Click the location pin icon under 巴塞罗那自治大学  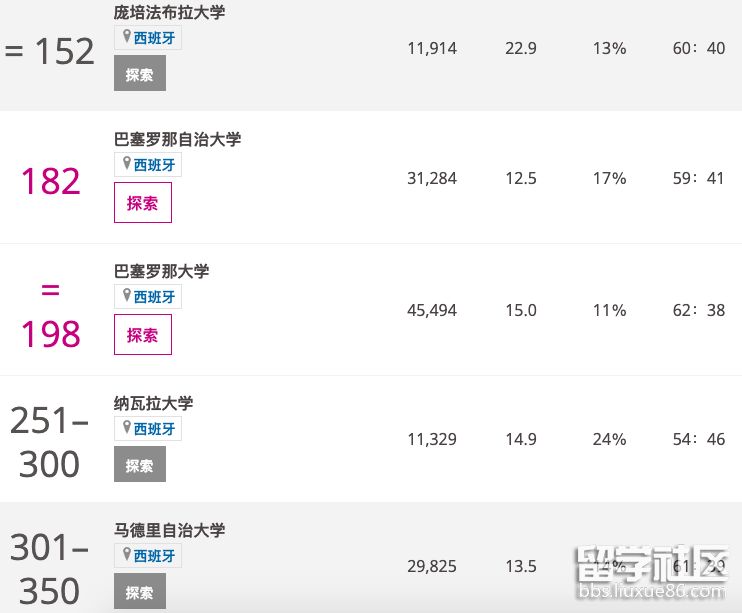click(126, 164)
